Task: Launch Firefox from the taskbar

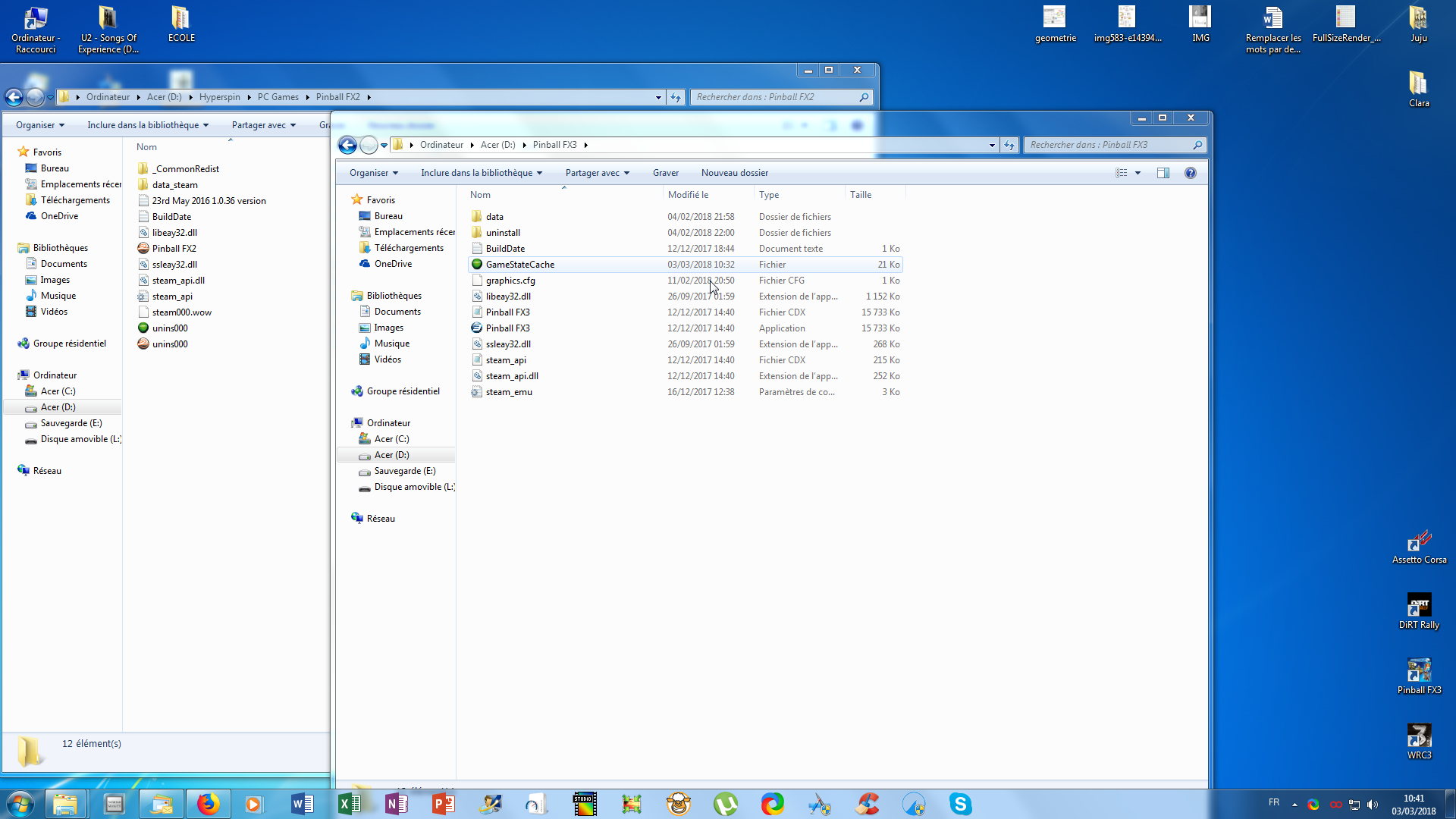Action: (207, 804)
